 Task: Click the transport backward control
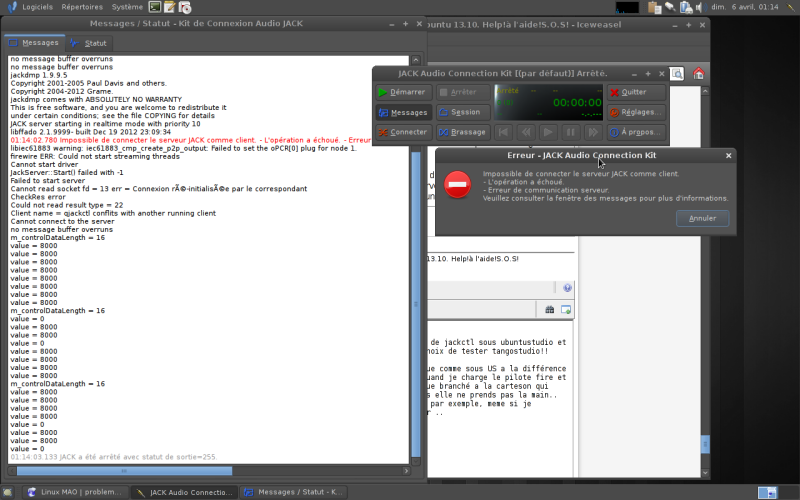pyautogui.click(x=526, y=132)
